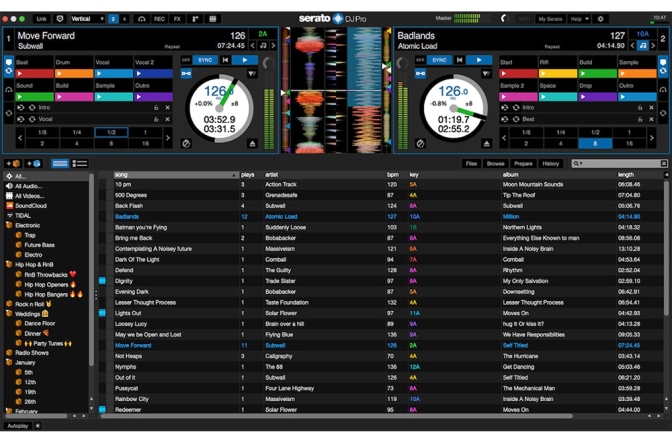
Task: Jump to track start on deck 2
Action: point(459,60)
